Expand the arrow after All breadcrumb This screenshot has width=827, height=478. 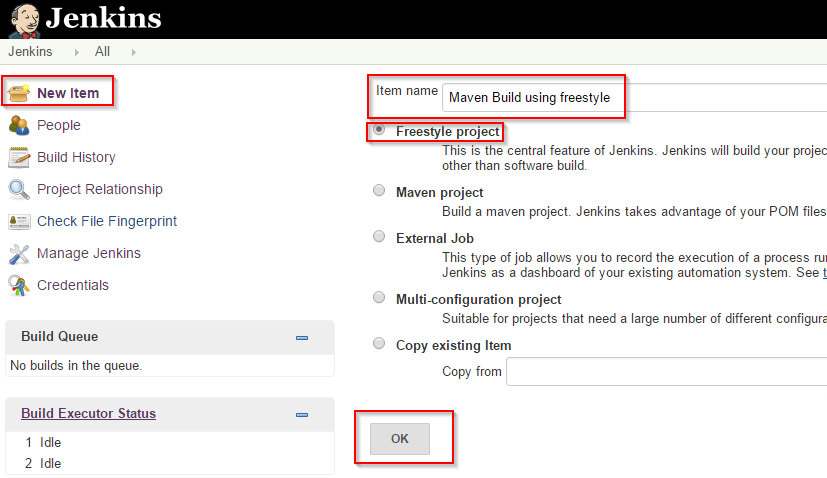point(133,52)
